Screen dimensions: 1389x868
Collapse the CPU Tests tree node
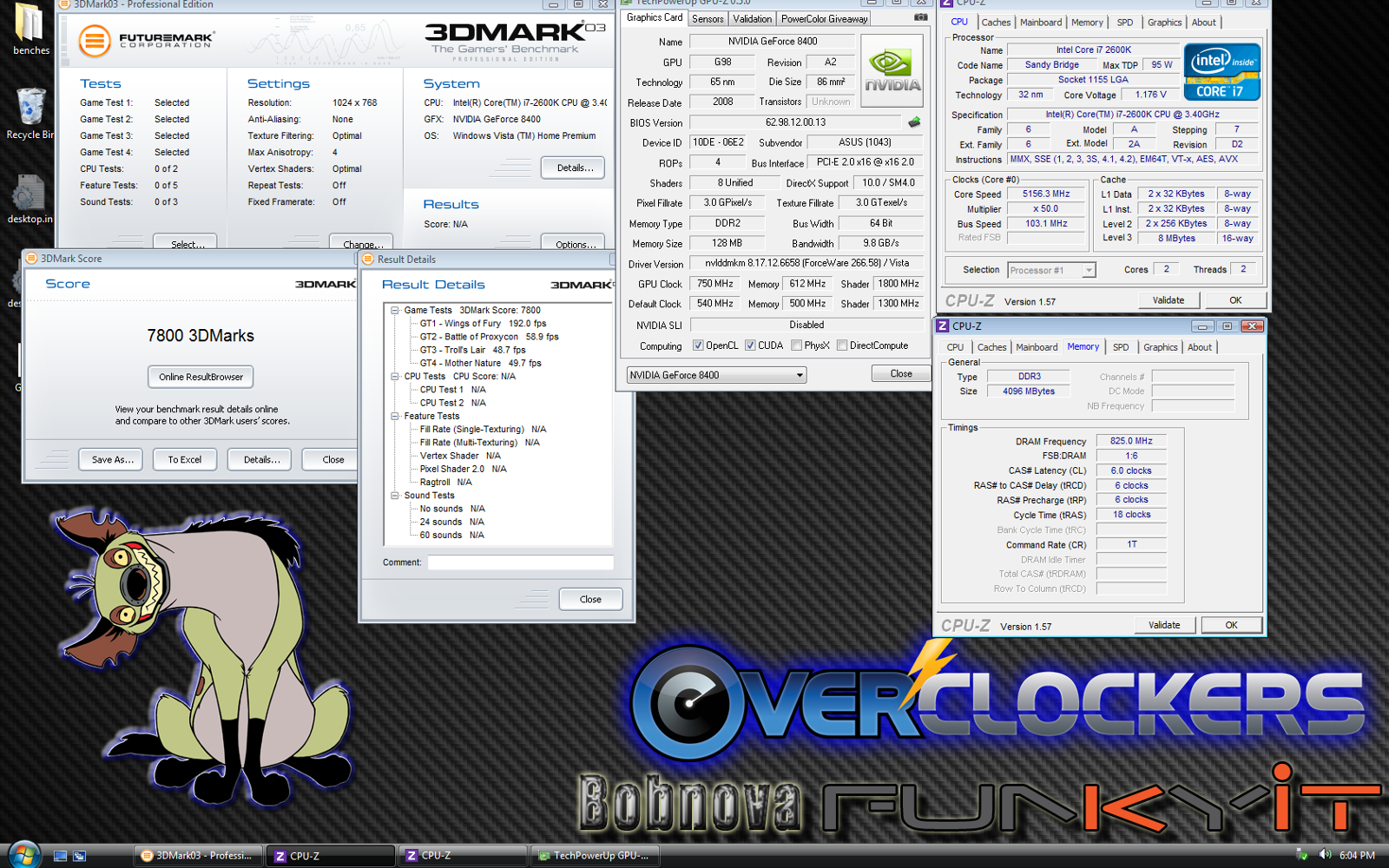point(394,377)
